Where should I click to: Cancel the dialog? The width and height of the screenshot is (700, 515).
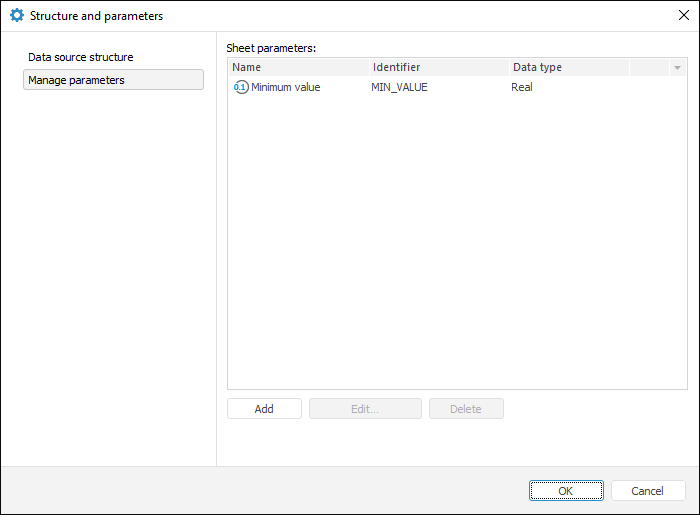tap(648, 490)
